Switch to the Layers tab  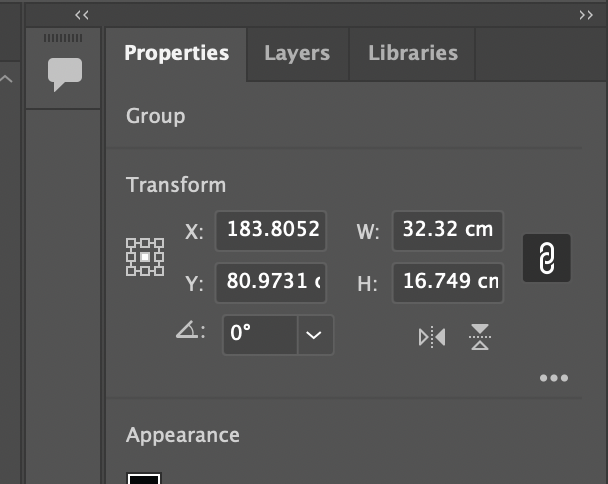297,53
